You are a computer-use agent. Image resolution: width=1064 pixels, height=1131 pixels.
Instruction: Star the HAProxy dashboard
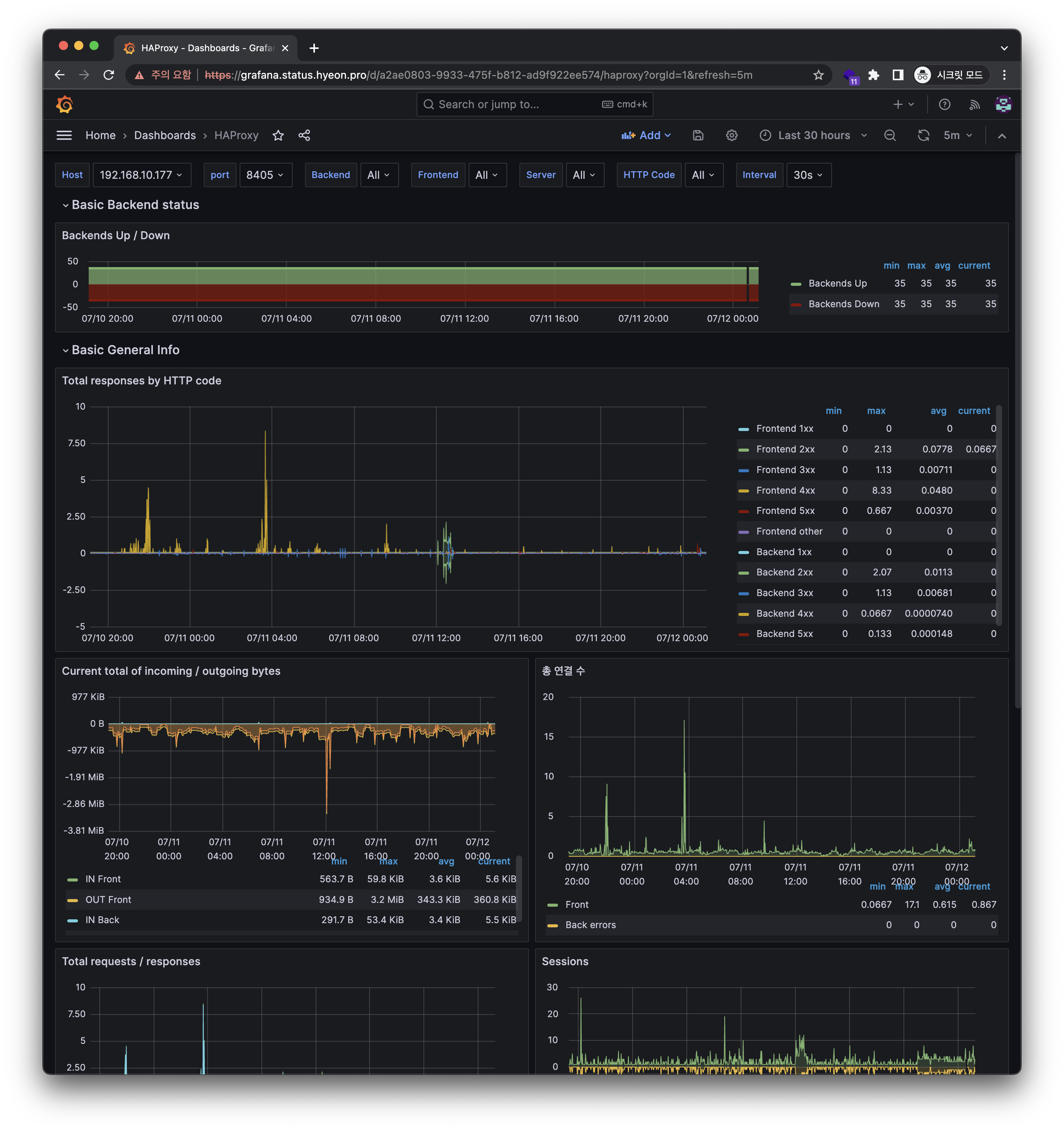[x=278, y=135]
